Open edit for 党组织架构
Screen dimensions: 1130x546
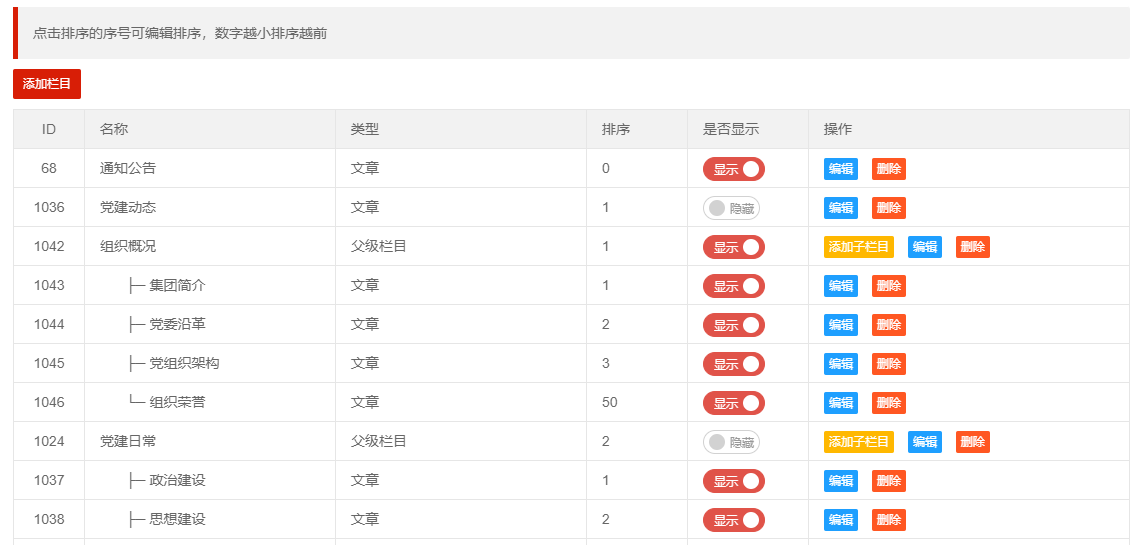(840, 364)
